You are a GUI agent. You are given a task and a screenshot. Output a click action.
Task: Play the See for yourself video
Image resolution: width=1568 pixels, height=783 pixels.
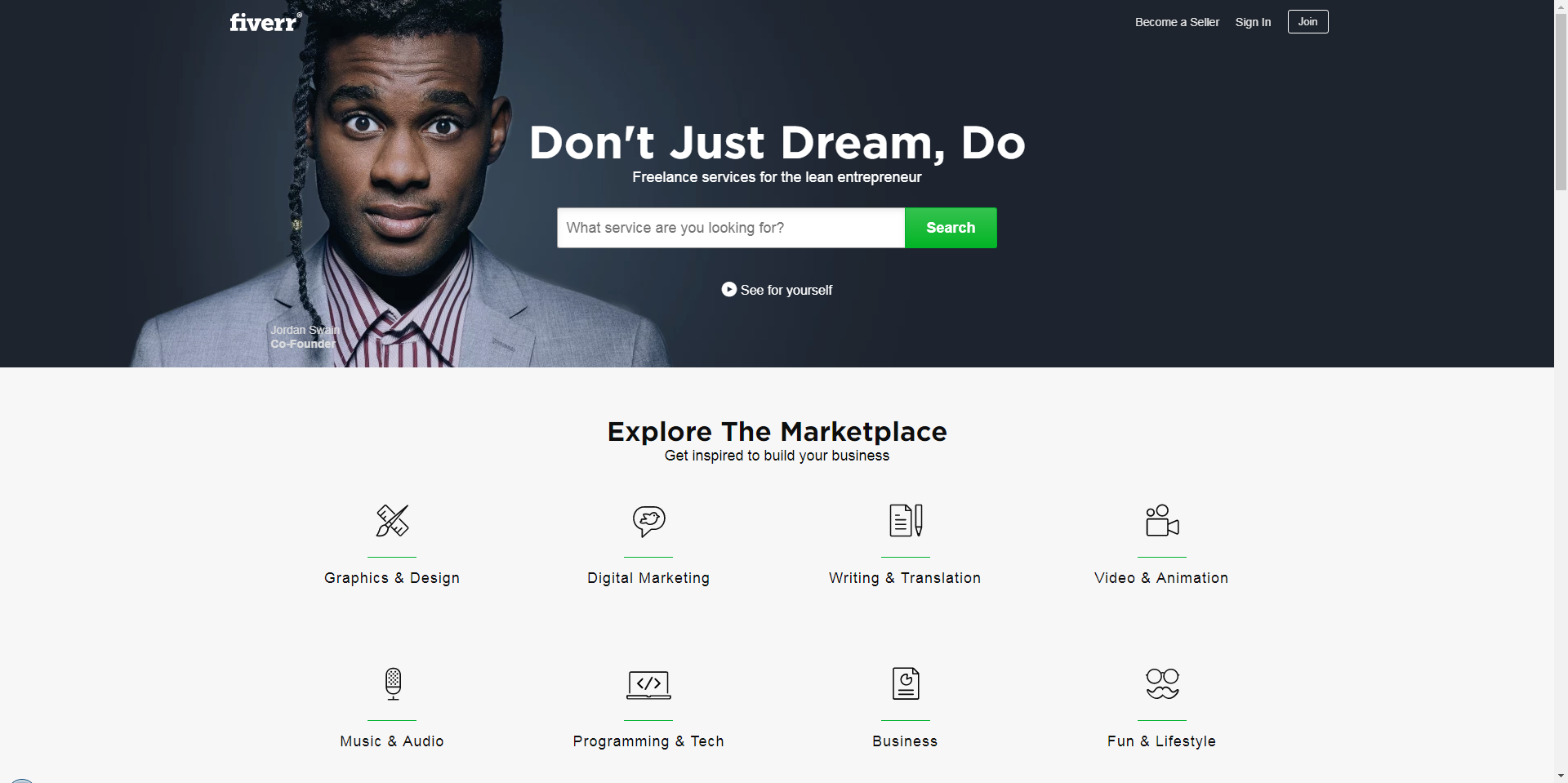pos(777,290)
